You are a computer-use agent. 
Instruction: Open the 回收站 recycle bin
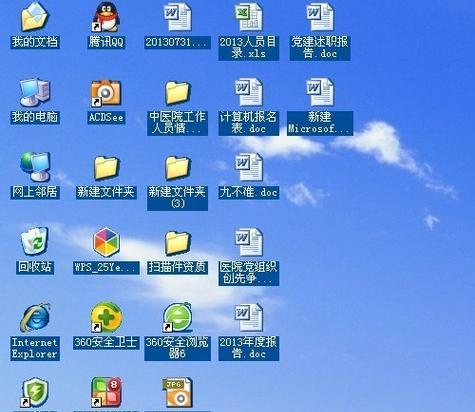35,242
